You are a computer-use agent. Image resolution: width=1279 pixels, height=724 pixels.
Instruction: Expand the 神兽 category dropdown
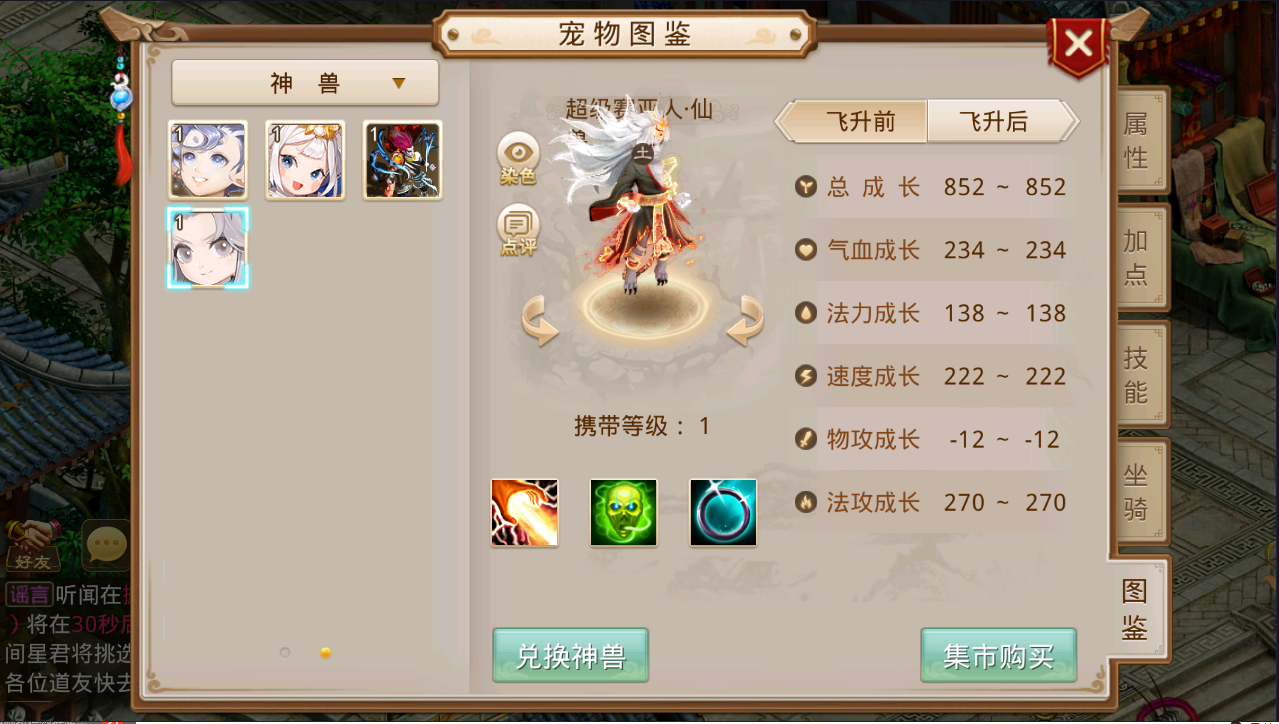305,83
